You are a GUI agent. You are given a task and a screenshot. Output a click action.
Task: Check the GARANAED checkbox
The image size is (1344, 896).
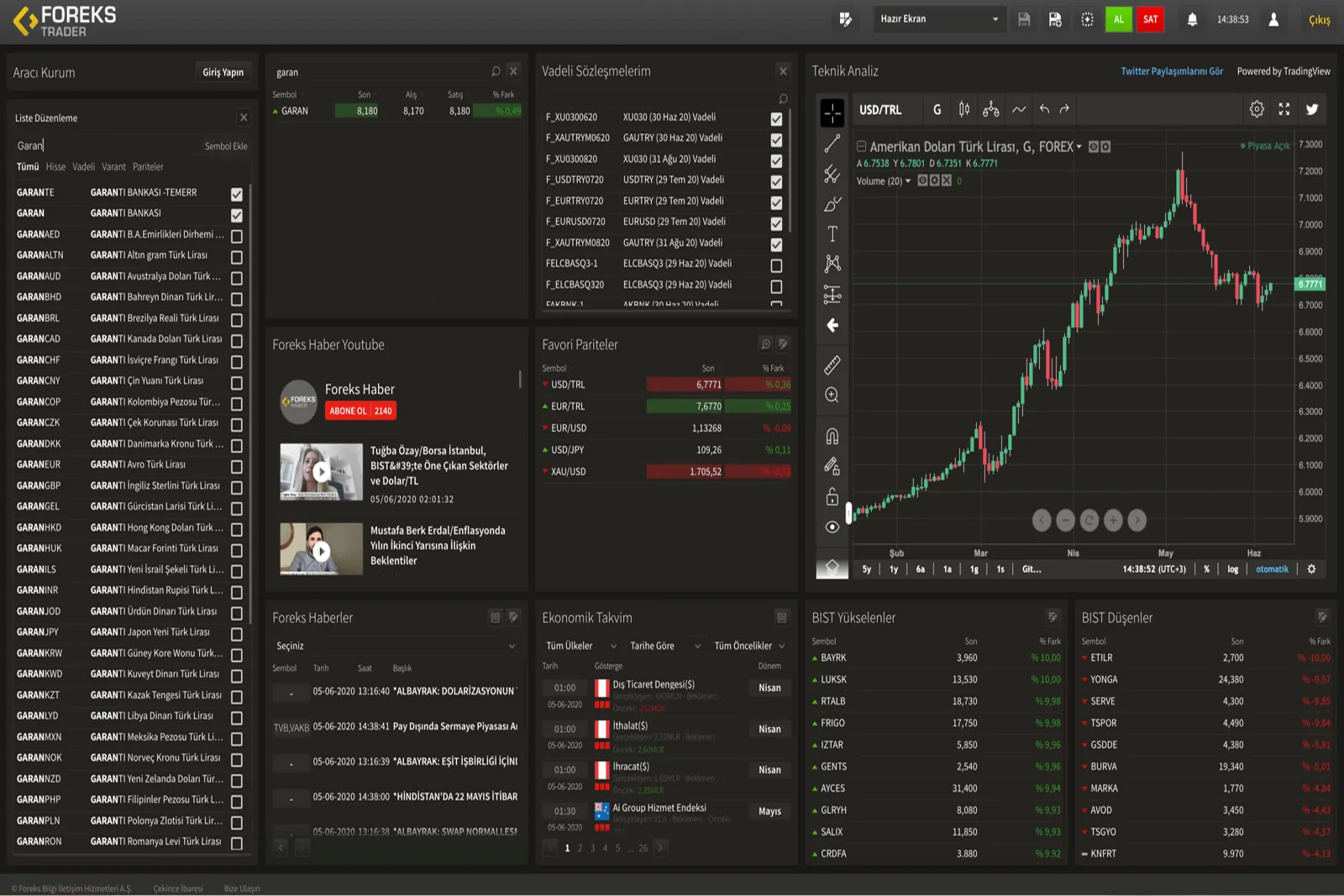click(x=237, y=236)
